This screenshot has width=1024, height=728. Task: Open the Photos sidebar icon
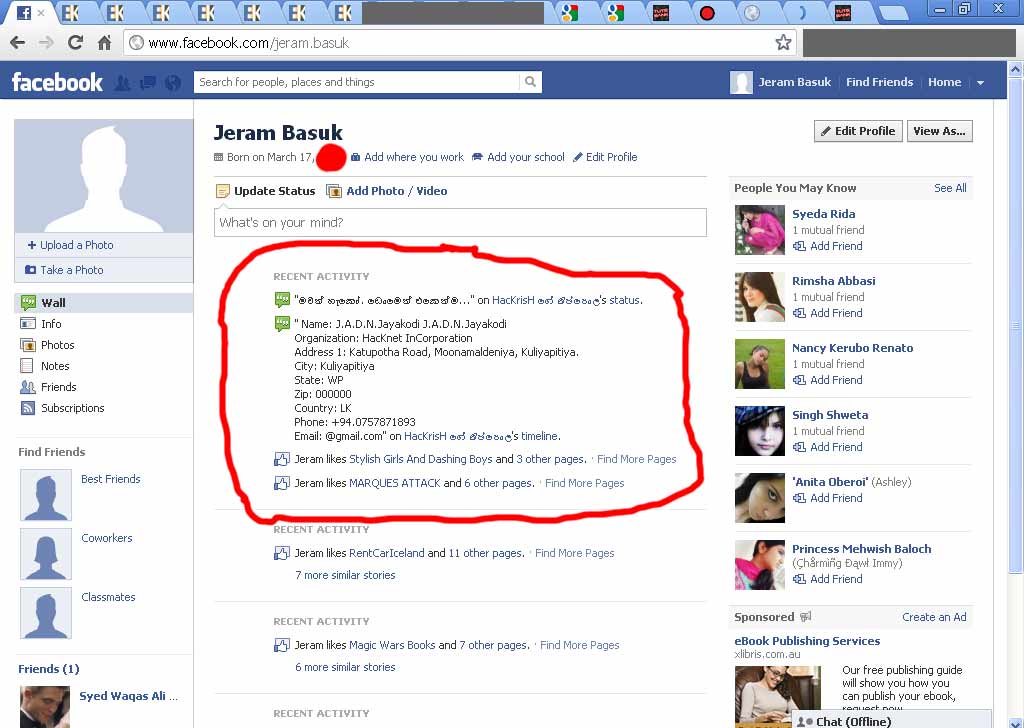coord(27,345)
